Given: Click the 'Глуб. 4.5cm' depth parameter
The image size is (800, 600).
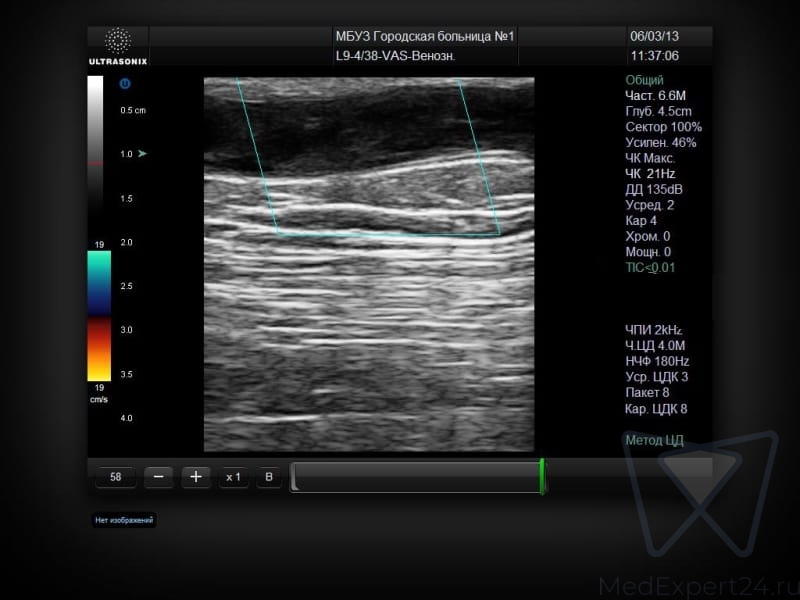Looking at the screenshot, I should point(658,112).
